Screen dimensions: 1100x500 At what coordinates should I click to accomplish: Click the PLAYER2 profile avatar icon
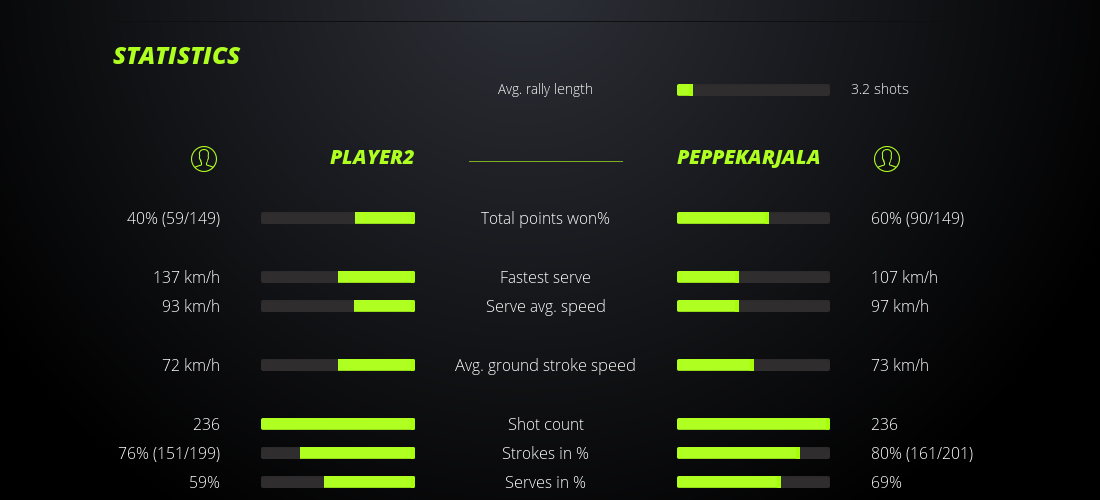pos(204,158)
